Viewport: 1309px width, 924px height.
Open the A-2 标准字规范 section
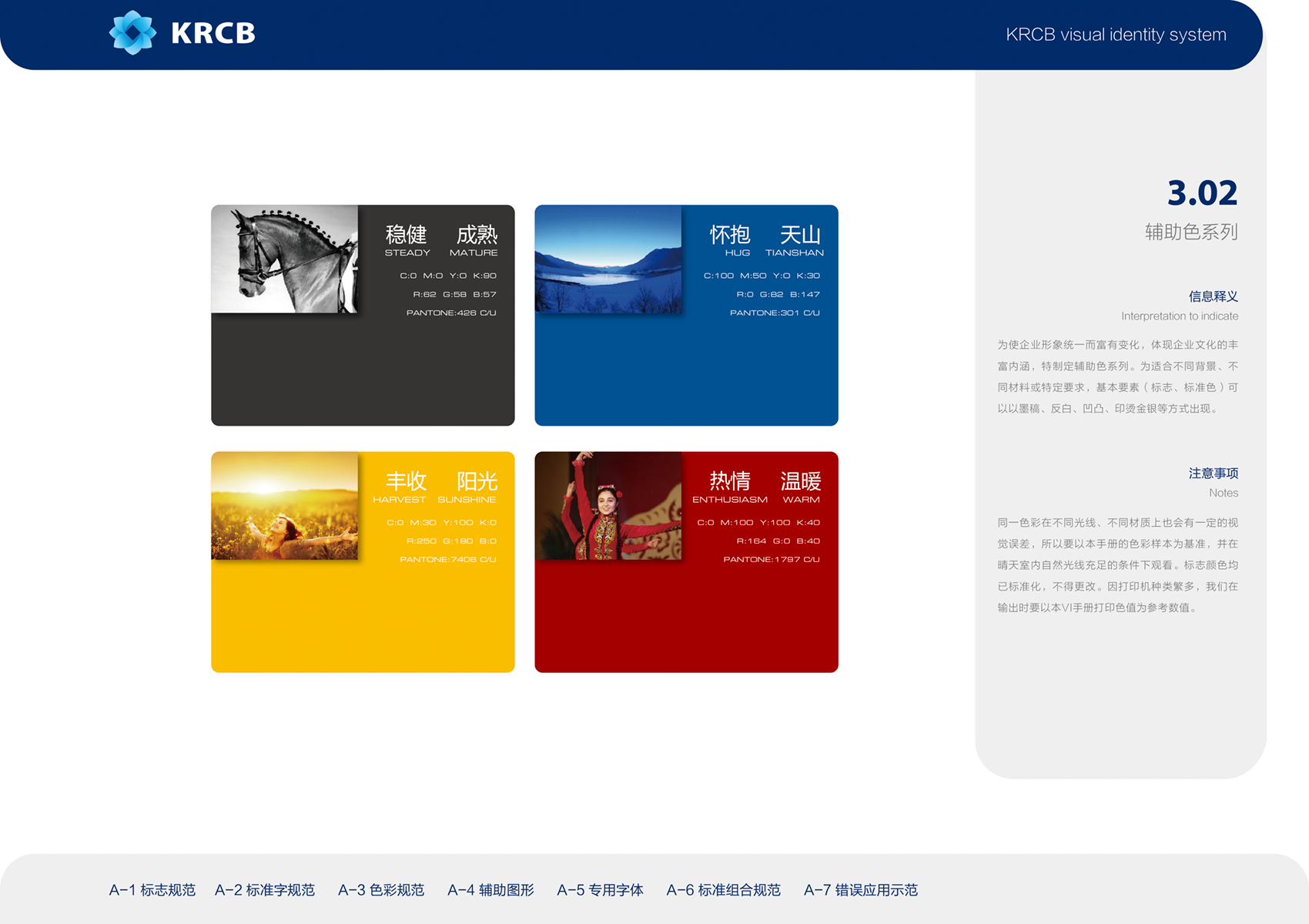(265, 890)
